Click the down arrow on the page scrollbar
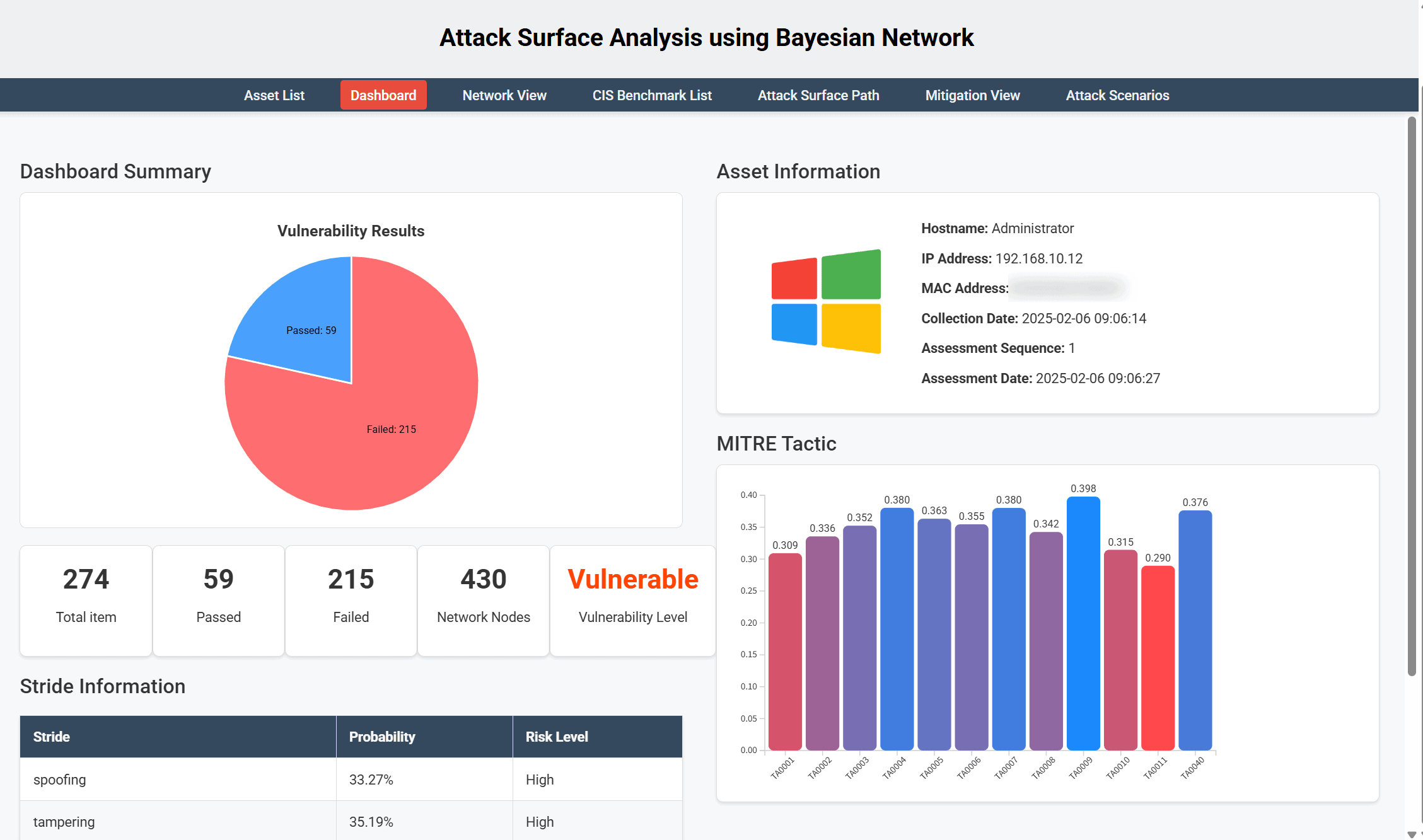The image size is (1423, 840). [1413, 832]
